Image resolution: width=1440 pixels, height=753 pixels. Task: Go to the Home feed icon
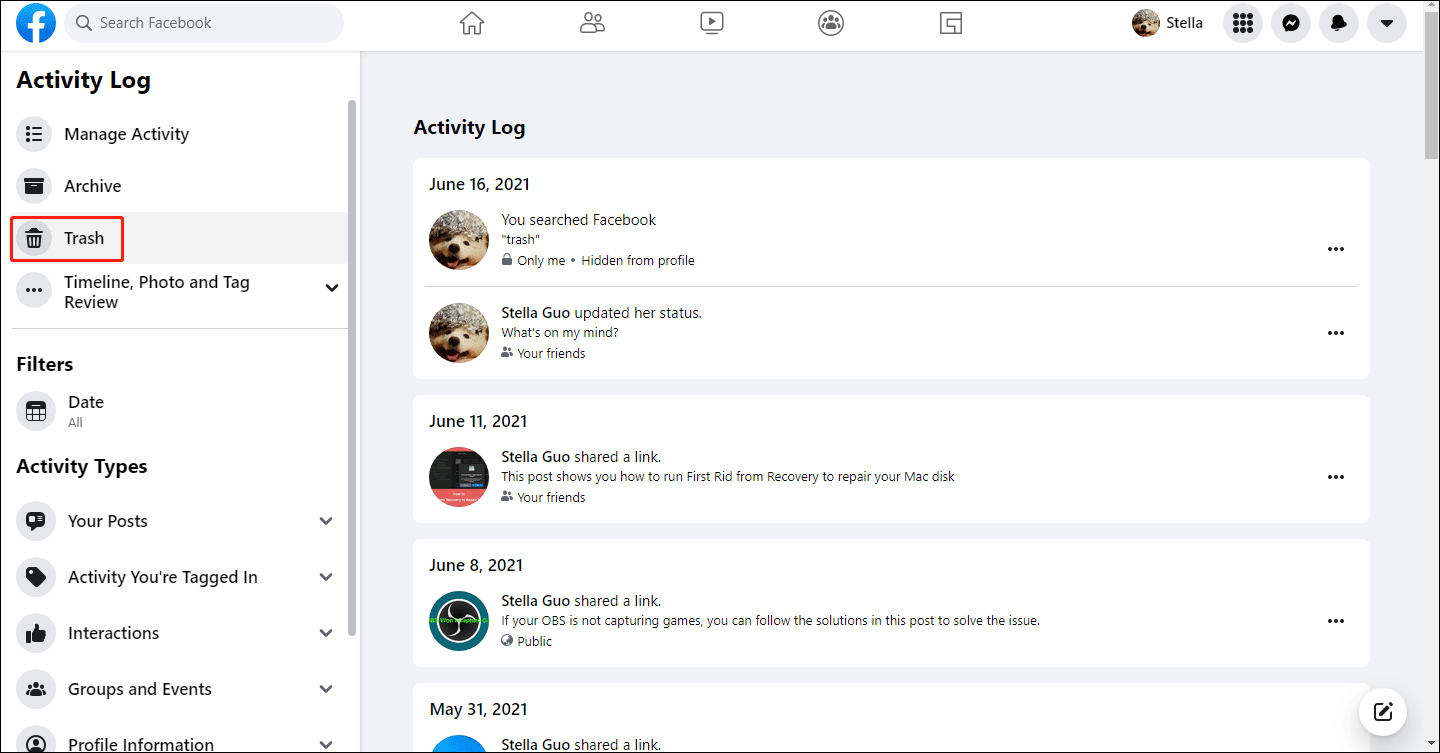coord(472,23)
